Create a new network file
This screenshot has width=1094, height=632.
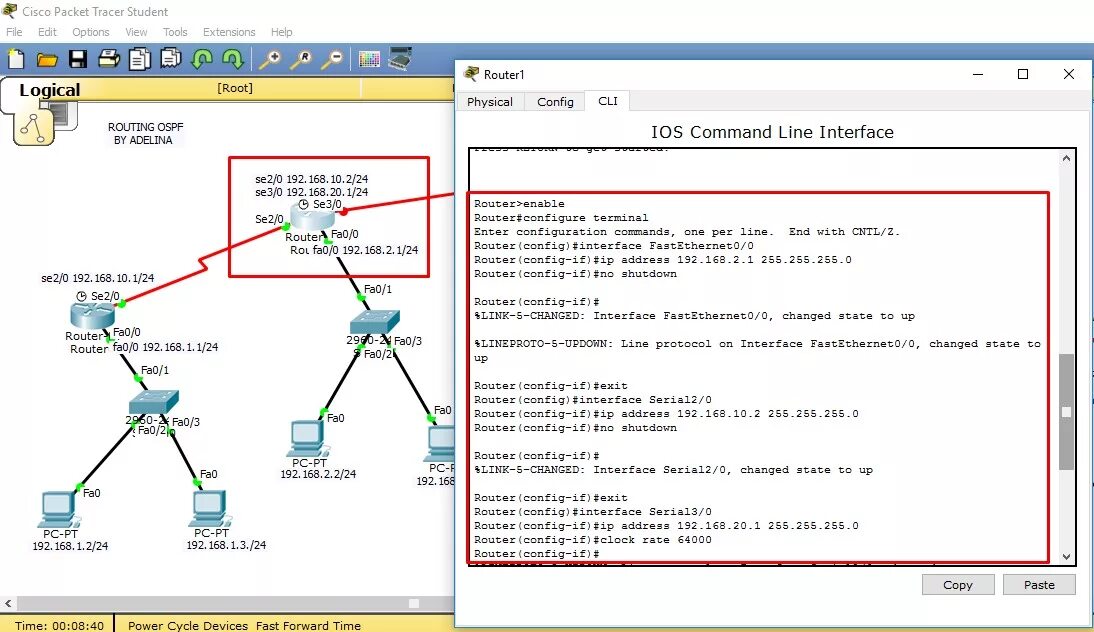pyautogui.click(x=15, y=59)
